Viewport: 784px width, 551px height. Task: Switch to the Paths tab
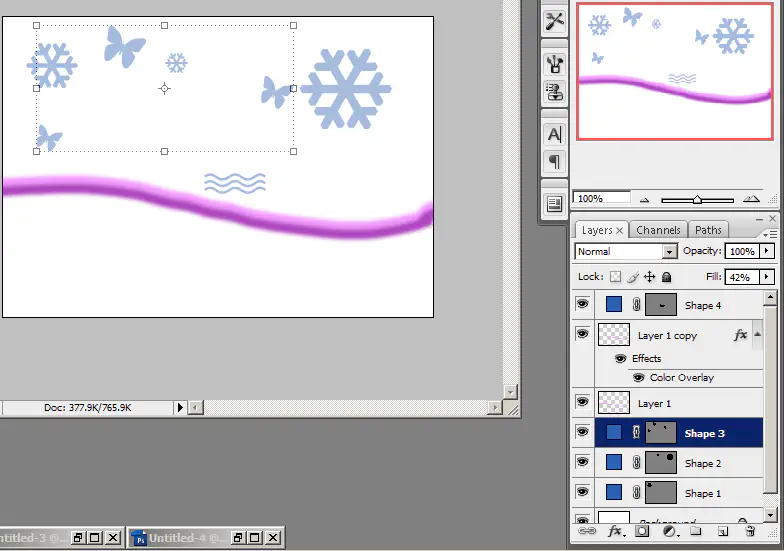click(x=708, y=230)
